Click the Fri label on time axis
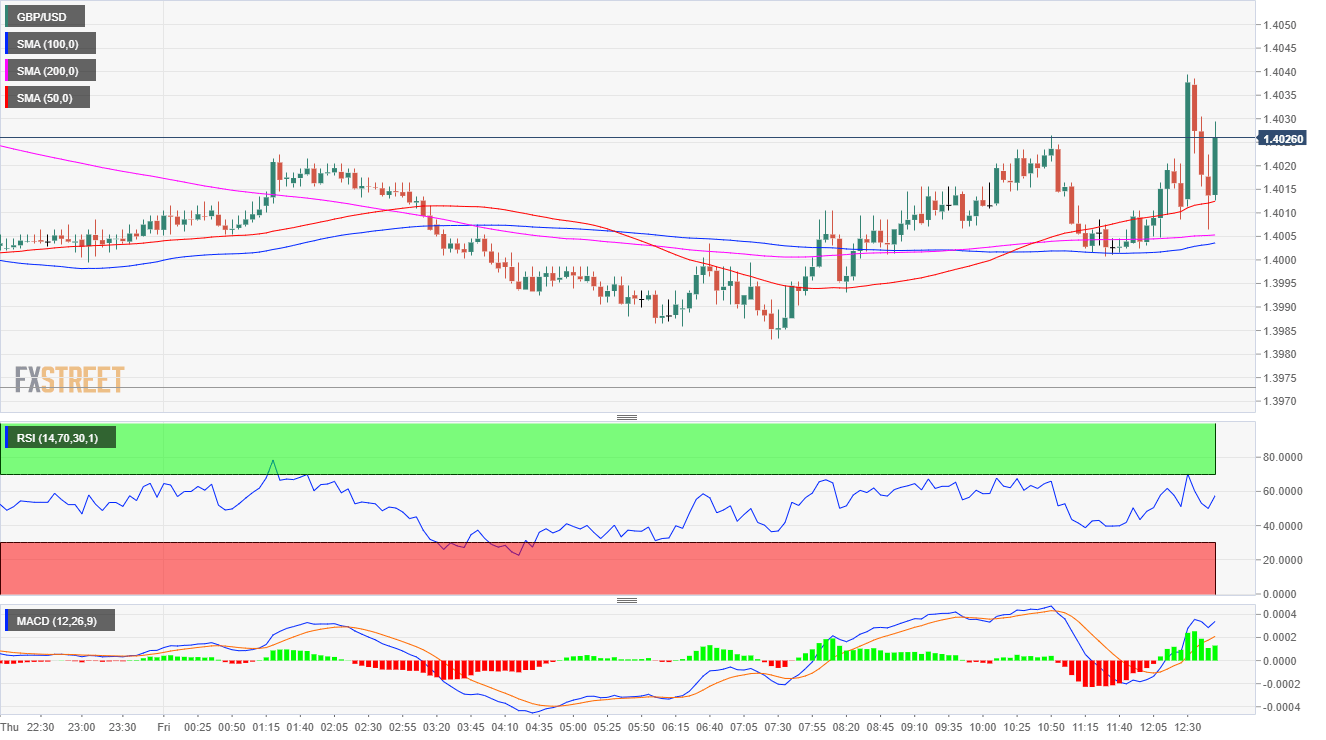 click(162, 727)
